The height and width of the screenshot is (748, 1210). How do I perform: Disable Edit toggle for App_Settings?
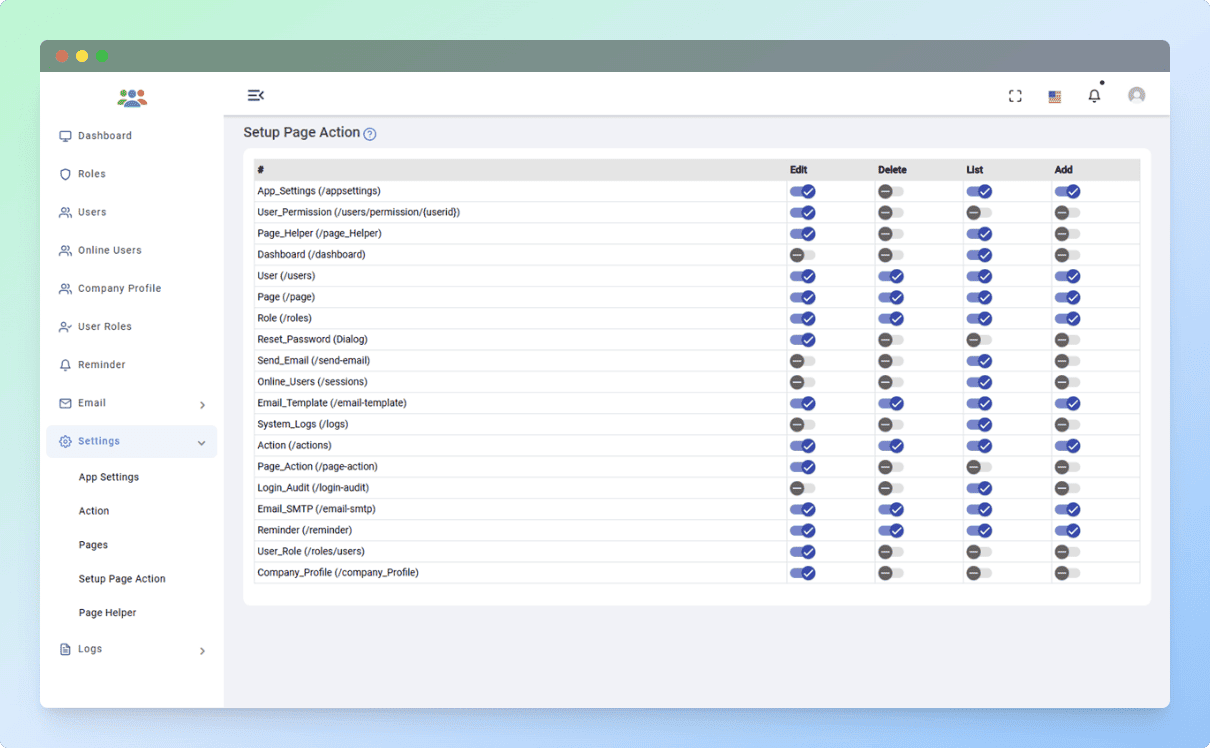point(803,191)
